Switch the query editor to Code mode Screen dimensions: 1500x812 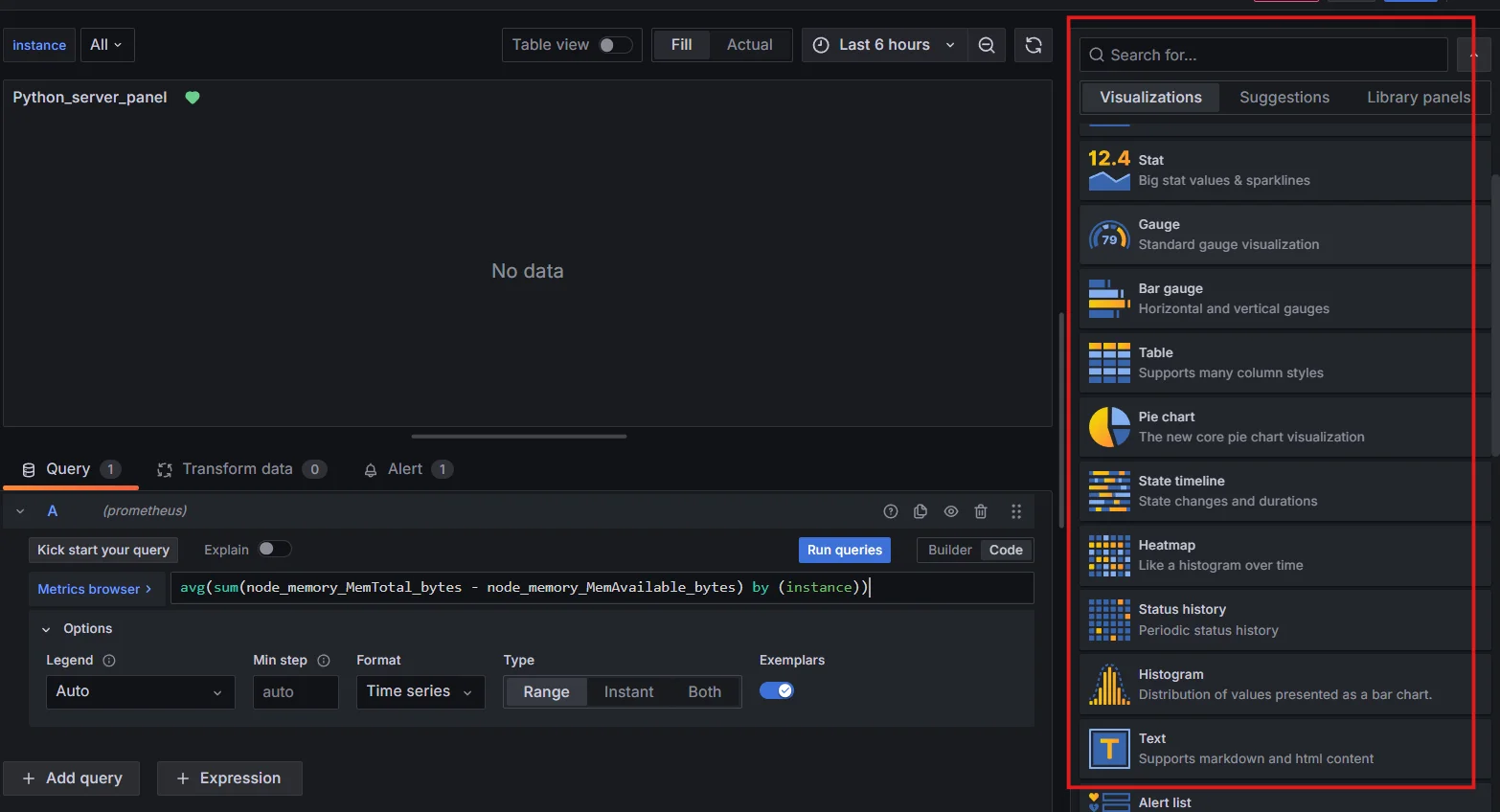pos(1006,550)
